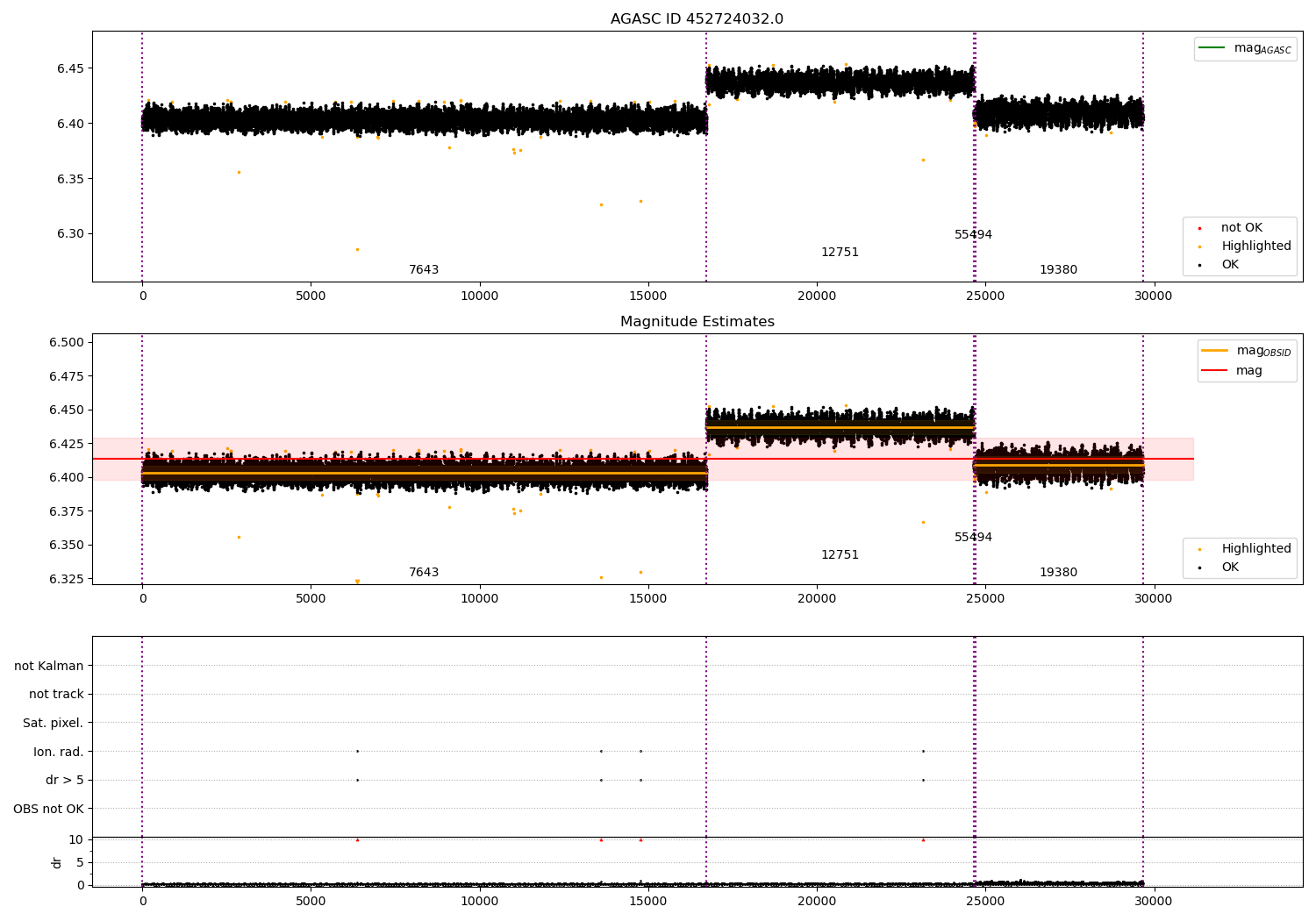Viewport: 1316px width, 921px height.
Task: Click the 'dr > 5' axis label
Action: 65,780
